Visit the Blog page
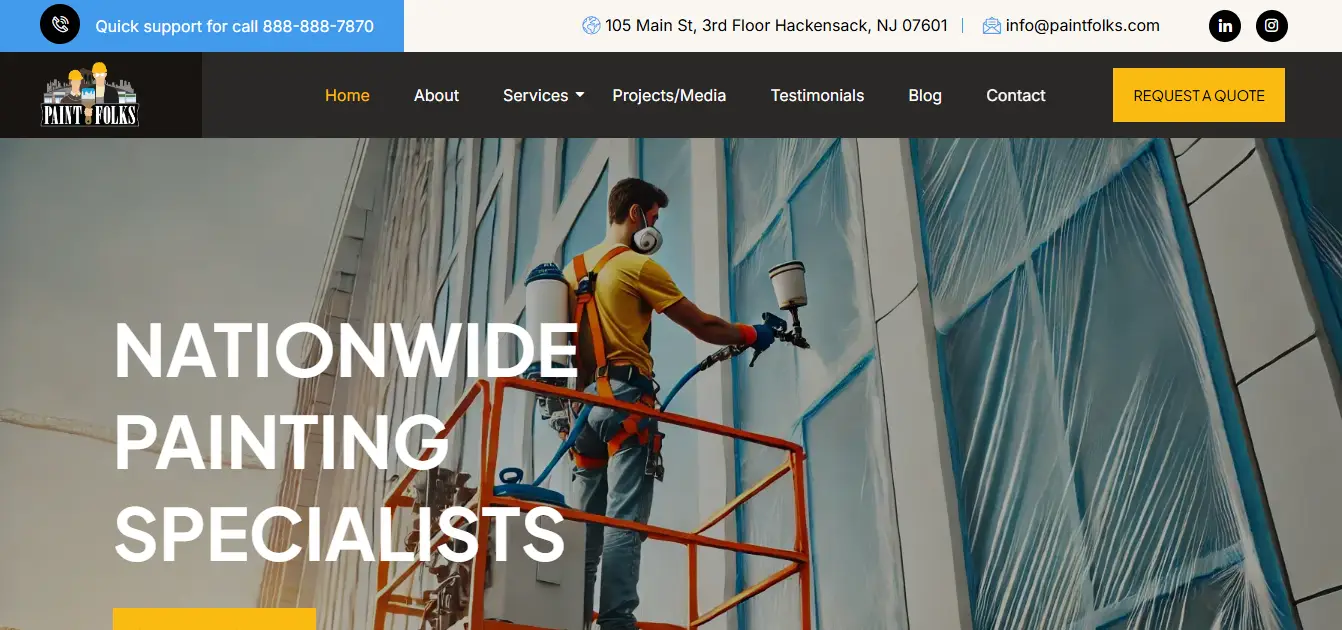The image size is (1342, 630). click(x=925, y=95)
